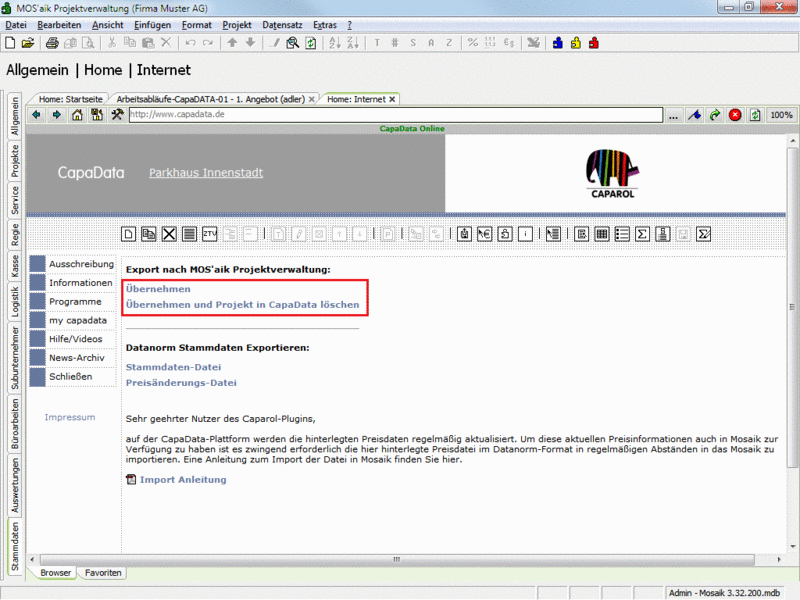Open the Parkhaus Innenstadt project link
800x600 pixels.
(206, 172)
